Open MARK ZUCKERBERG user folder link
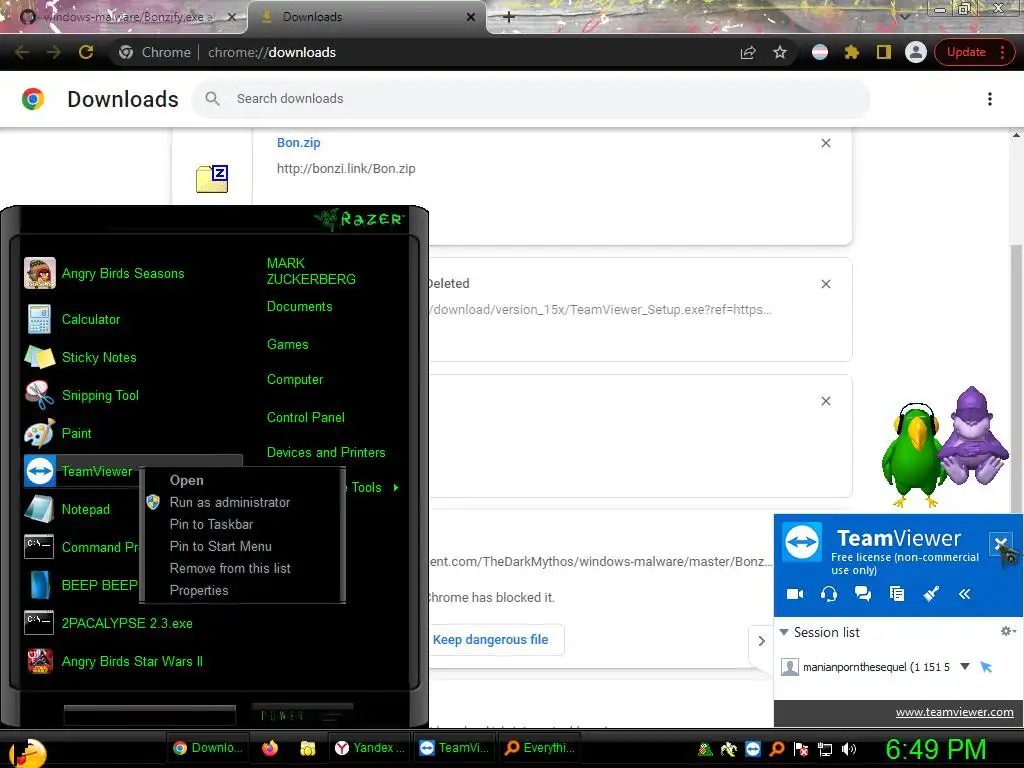The width and height of the screenshot is (1024, 768). 311,271
